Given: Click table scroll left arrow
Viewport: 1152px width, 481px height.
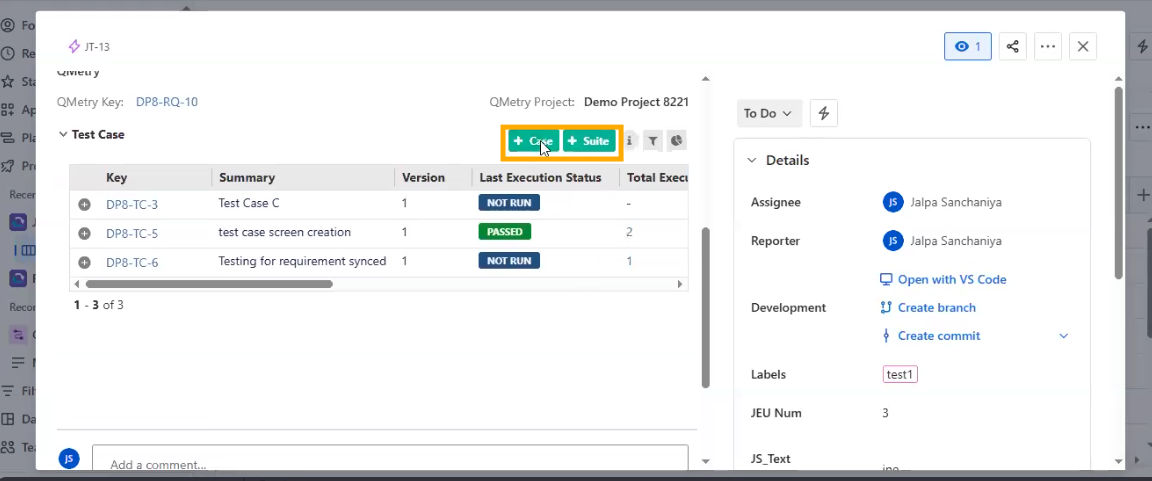Looking at the screenshot, I should pyautogui.click(x=75, y=283).
